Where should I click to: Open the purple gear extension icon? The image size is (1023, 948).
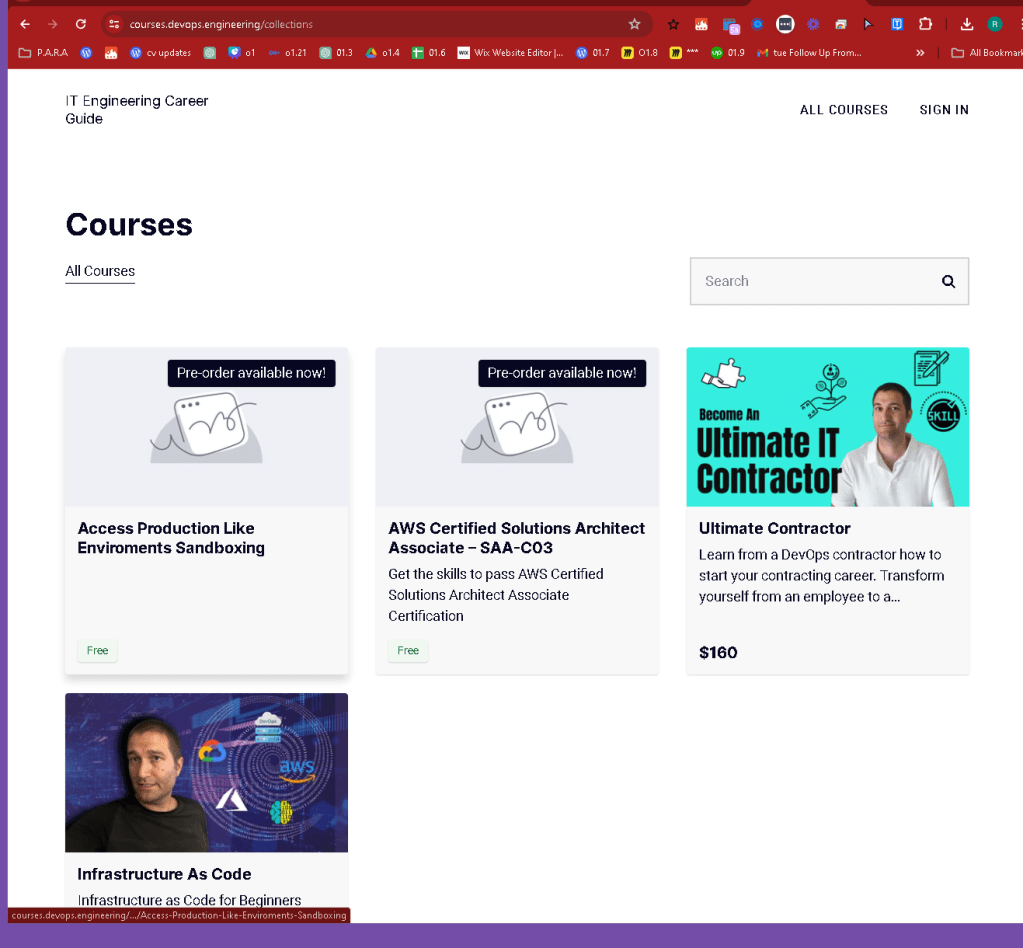click(813, 24)
